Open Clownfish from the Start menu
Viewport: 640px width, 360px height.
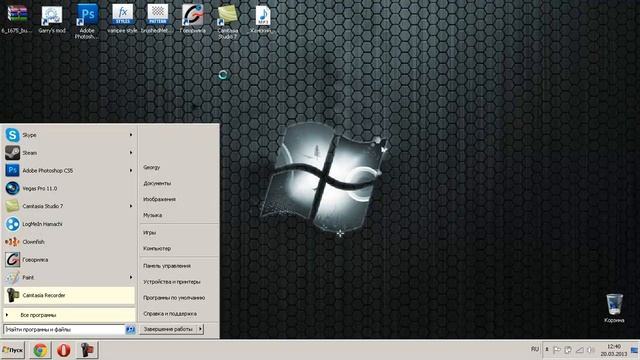pos(69,242)
